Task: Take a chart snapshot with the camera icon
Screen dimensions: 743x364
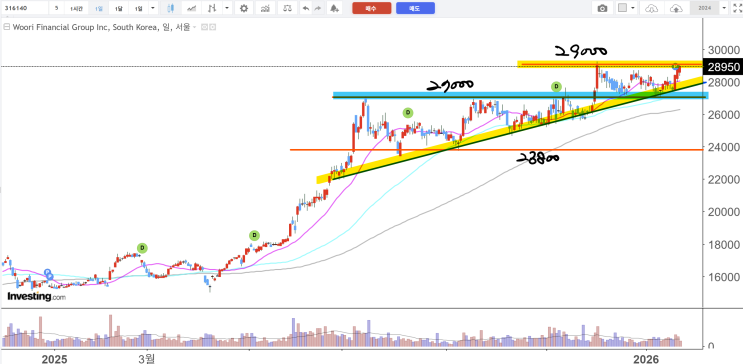Action: click(x=602, y=8)
